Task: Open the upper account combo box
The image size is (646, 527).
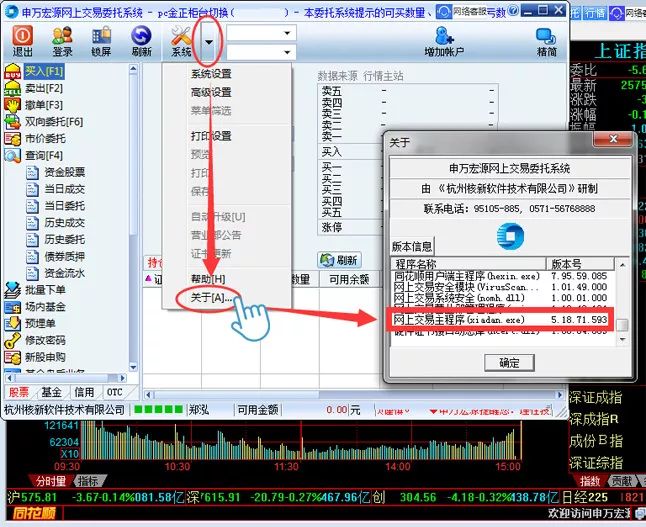Action: coord(261,33)
